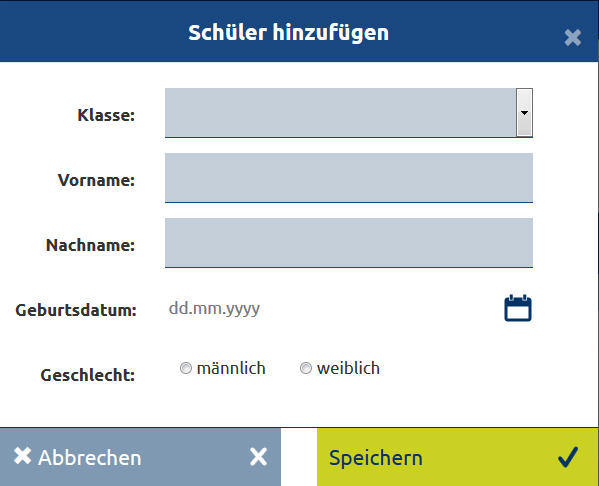Screen dimensions: 599x486
Task: Select the männlich radio button
Action: 186,368
